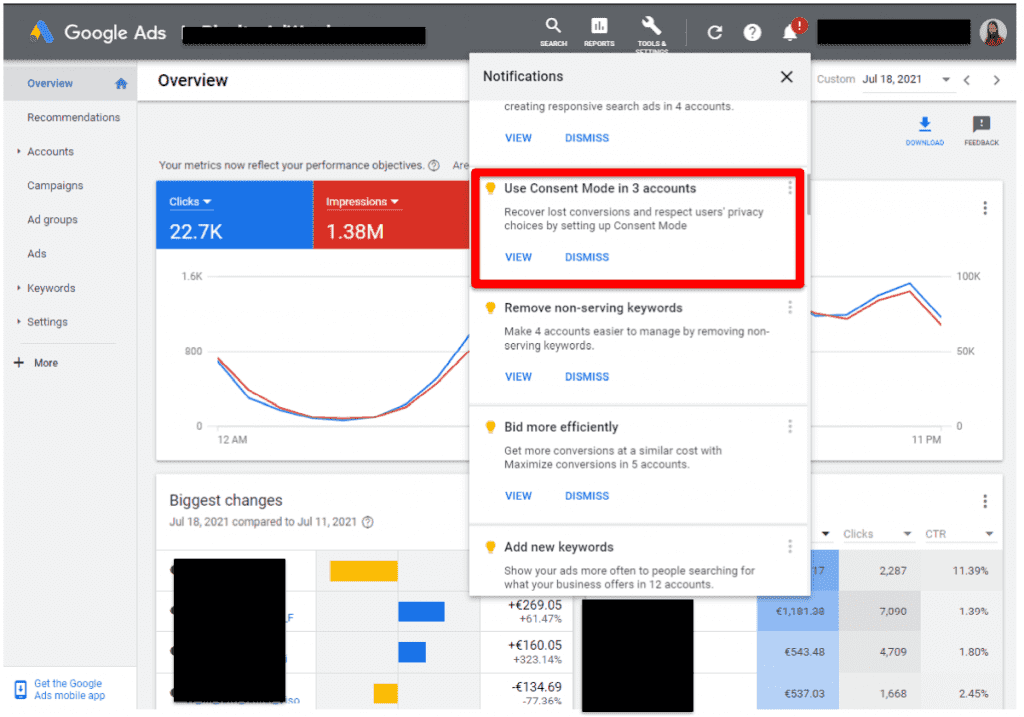The image size is (1024, 717).
Task: Open three-dot menu on Add new keywords
Action: coord(790,546)
